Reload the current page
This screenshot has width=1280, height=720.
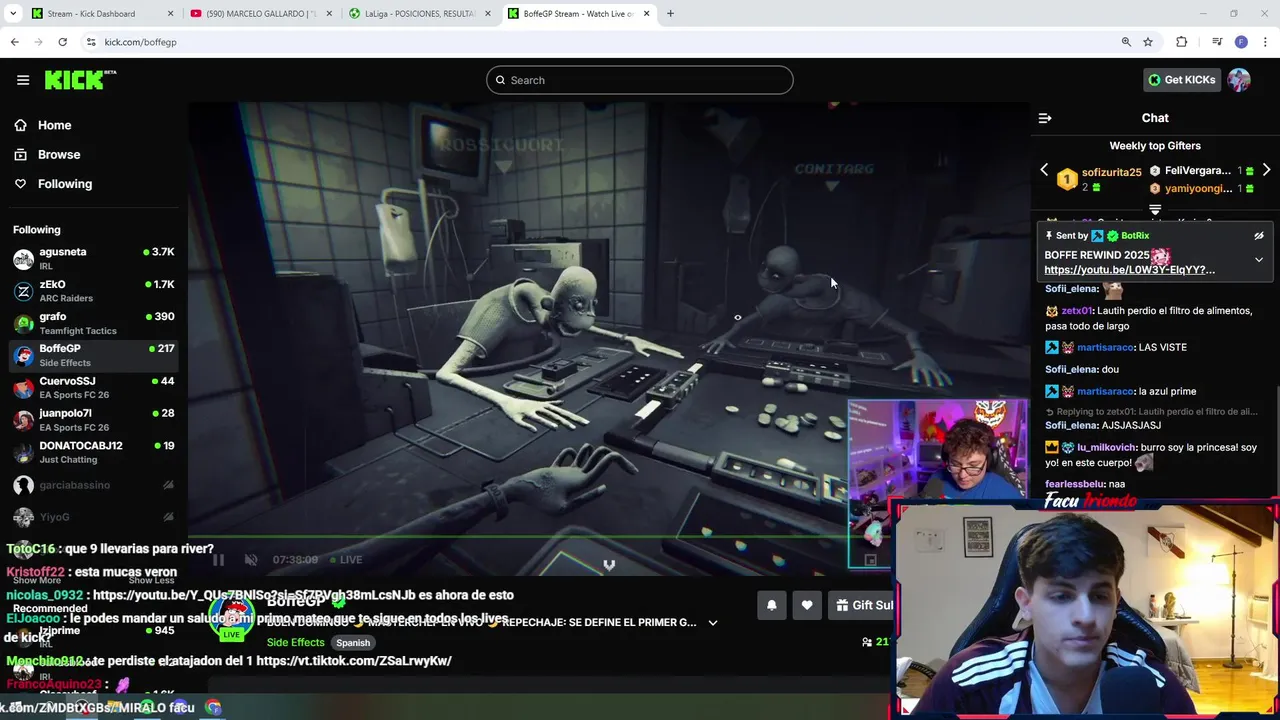[63, 42]
